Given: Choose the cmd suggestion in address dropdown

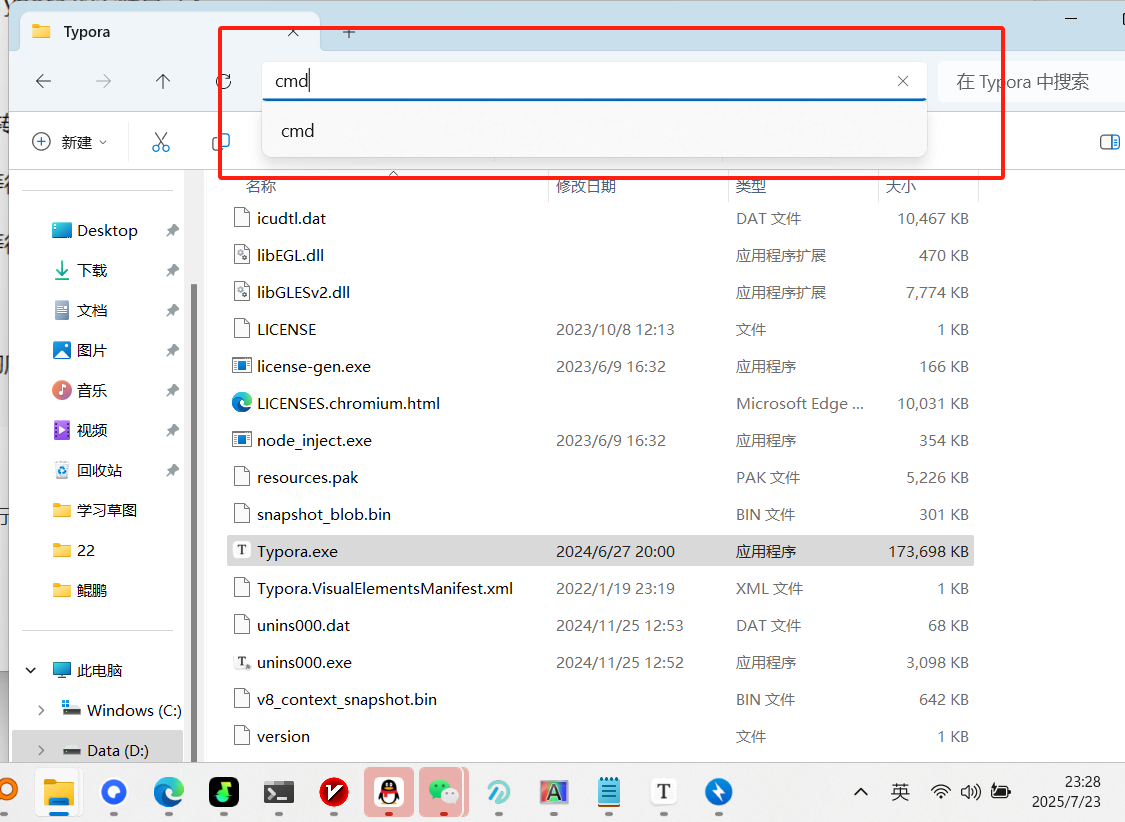Looking at the screenshot, I should (594, 131).
